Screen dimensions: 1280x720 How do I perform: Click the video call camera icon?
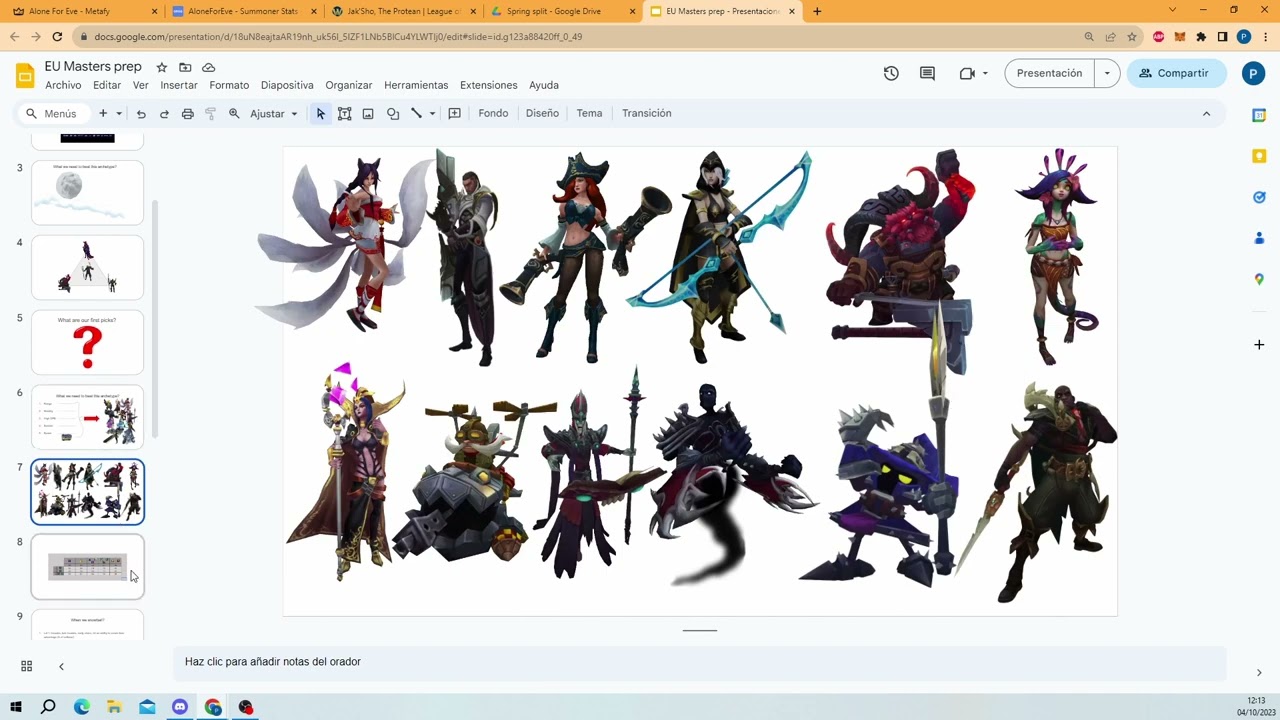(967, 73)
